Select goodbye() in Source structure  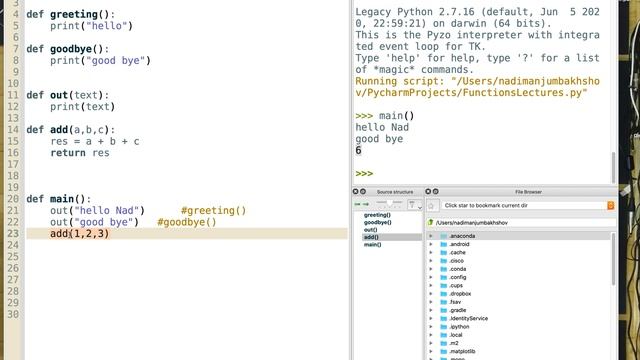(378, 222)
